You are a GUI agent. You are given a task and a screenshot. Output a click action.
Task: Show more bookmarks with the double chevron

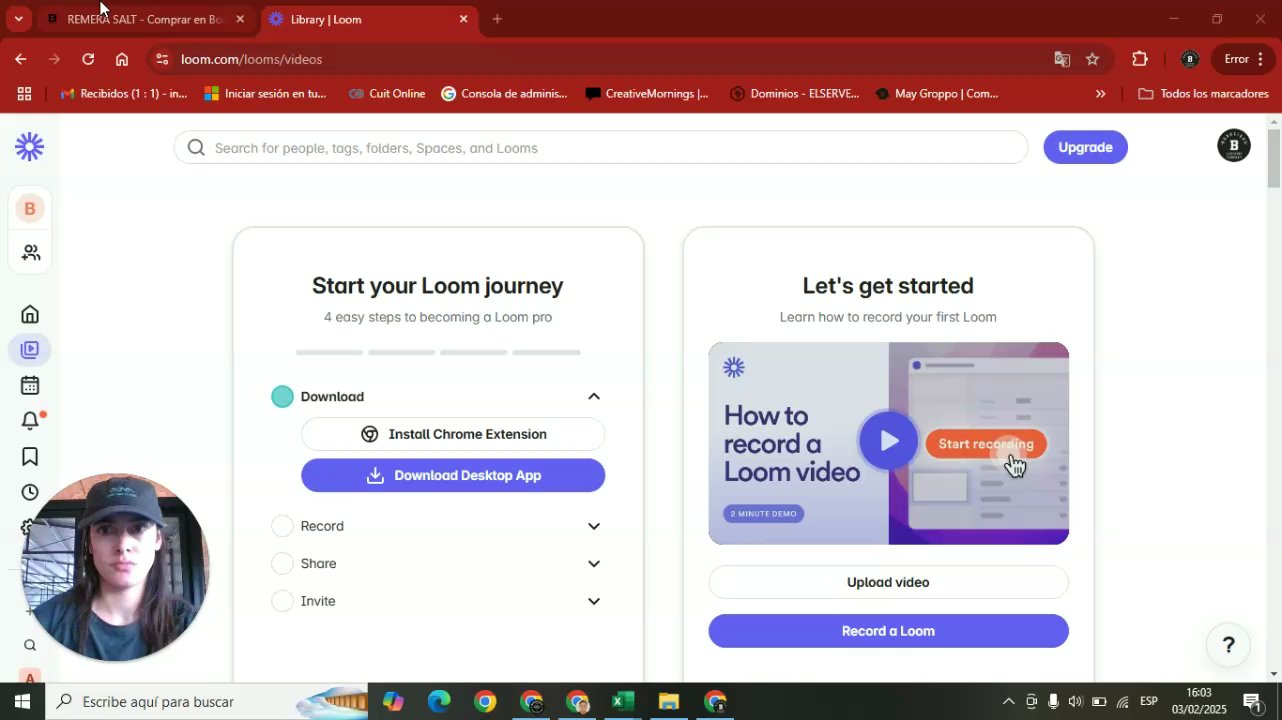point(1100,93)
